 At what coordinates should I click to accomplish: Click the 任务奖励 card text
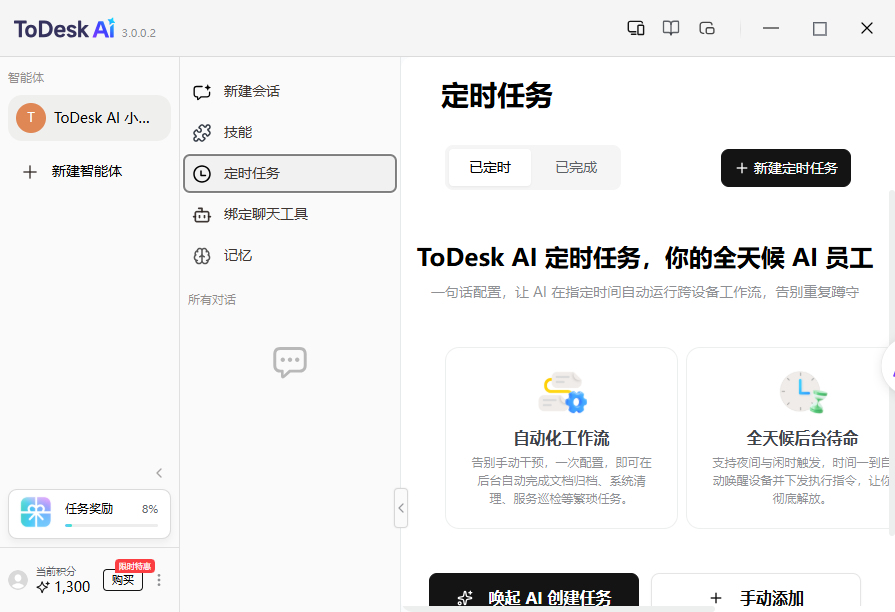[x=88, y=509]
